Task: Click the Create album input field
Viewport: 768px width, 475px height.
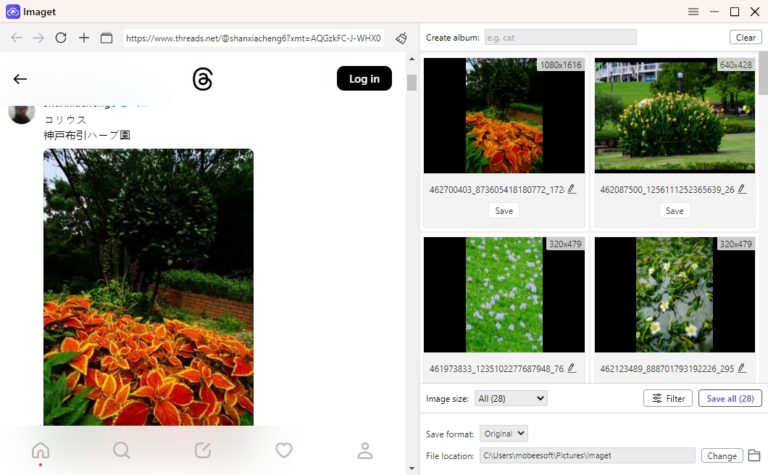Action: point(560,37)
